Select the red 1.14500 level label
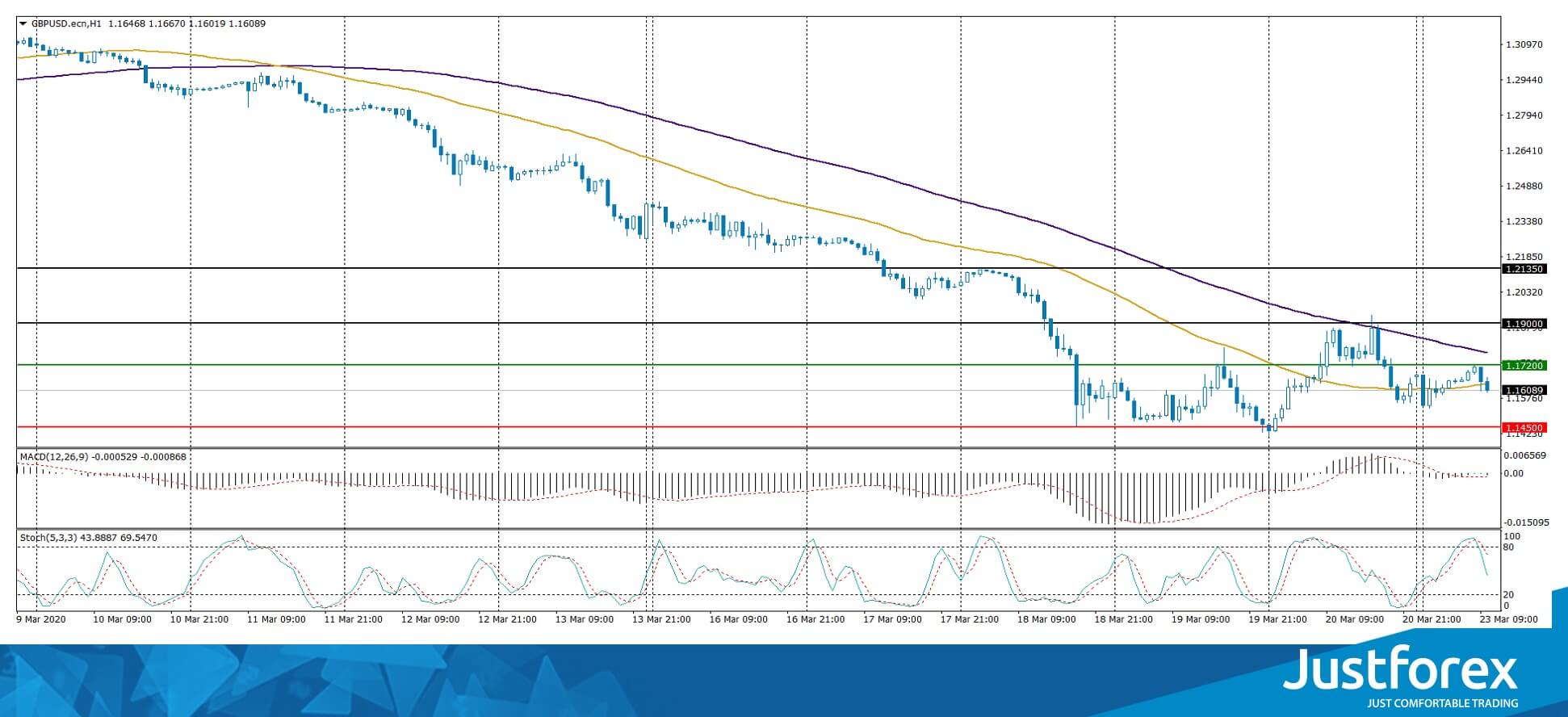 tap(1523, 428)
